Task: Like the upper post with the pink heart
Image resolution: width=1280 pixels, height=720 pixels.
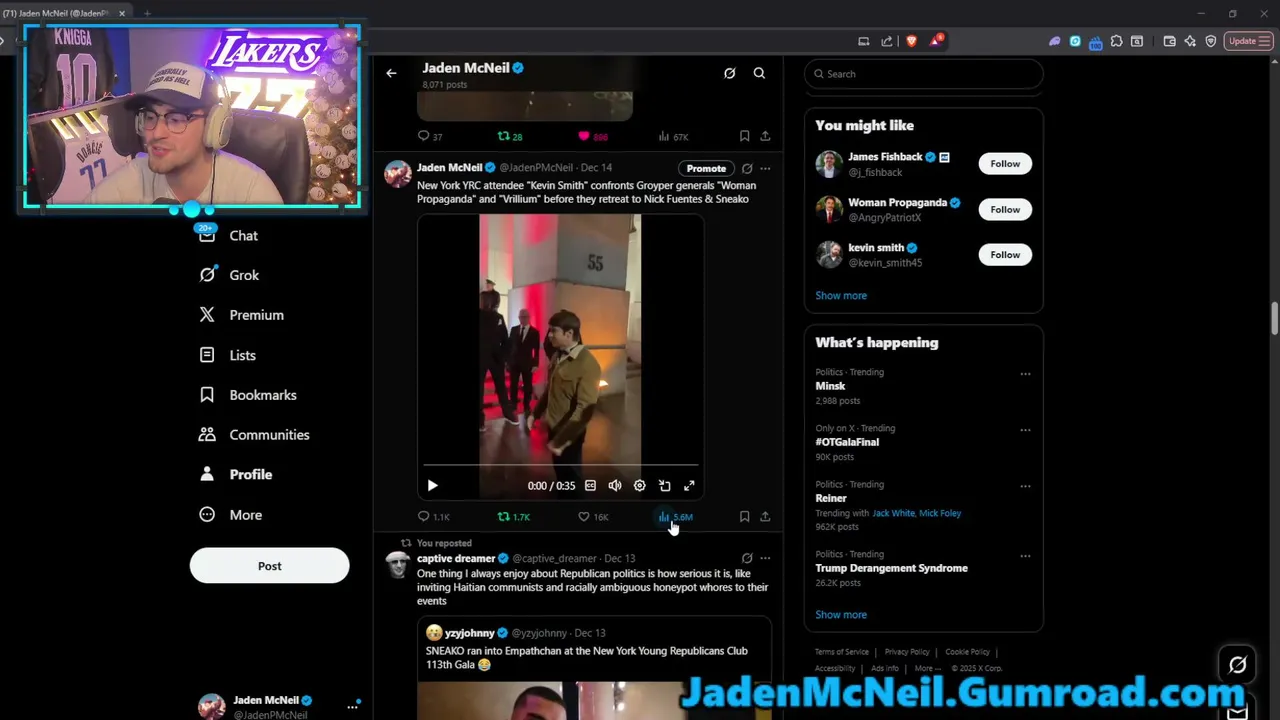Action: point(593,136)
